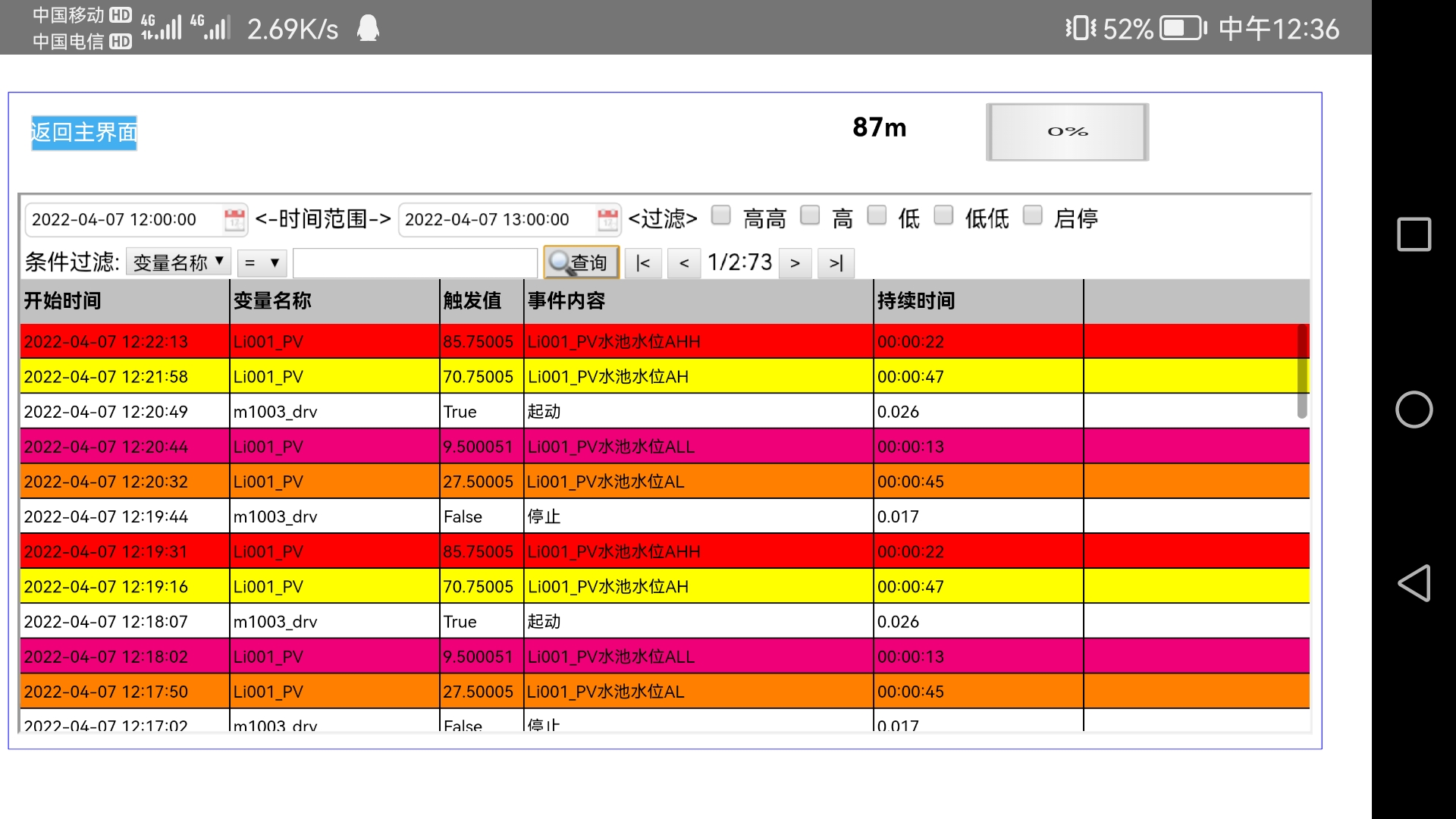Viewport: 1456px width, 819px height.
Task: Click the 持续时间 column header
Action: coord(916,301)
